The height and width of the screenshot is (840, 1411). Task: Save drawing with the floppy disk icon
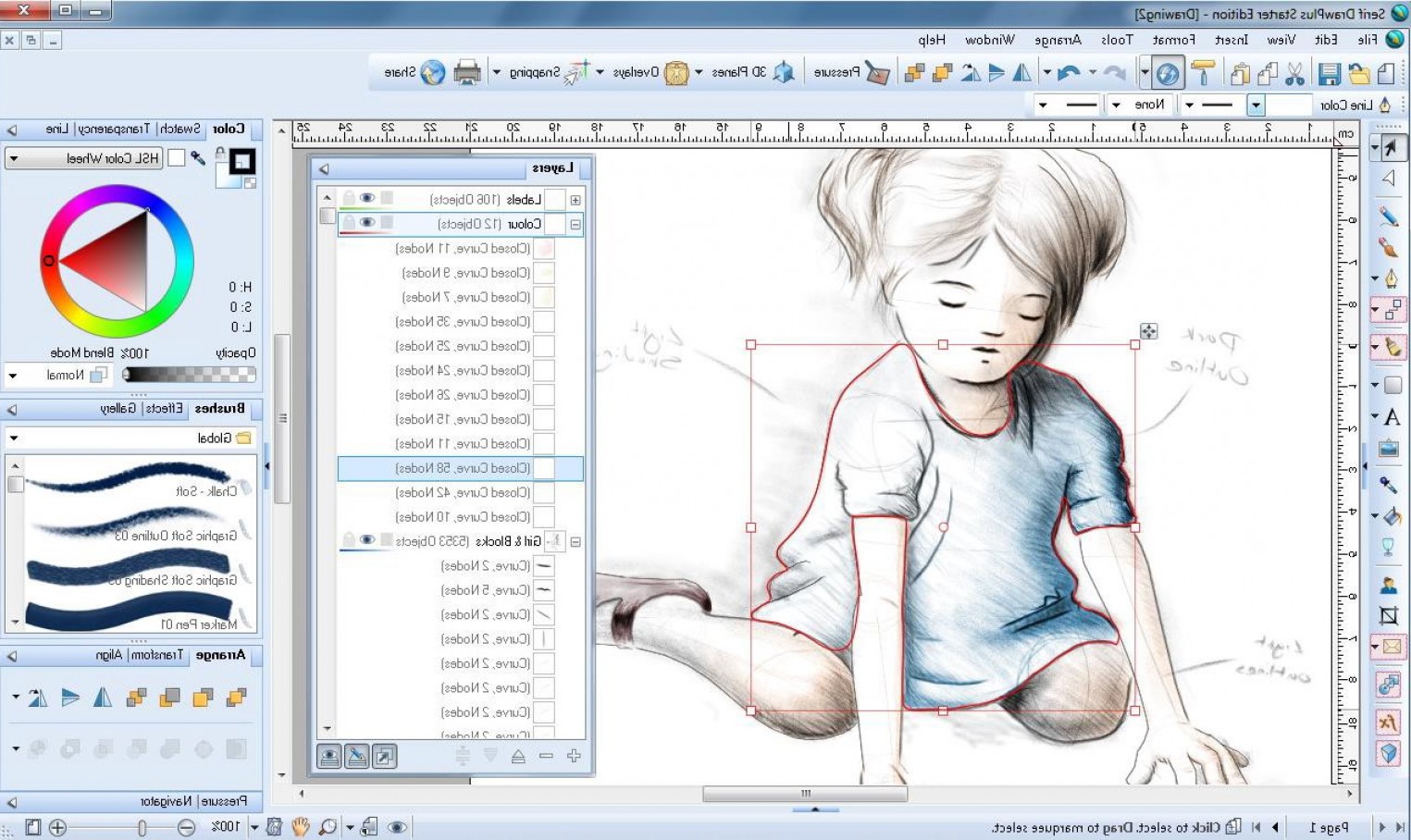point(1330,72)
